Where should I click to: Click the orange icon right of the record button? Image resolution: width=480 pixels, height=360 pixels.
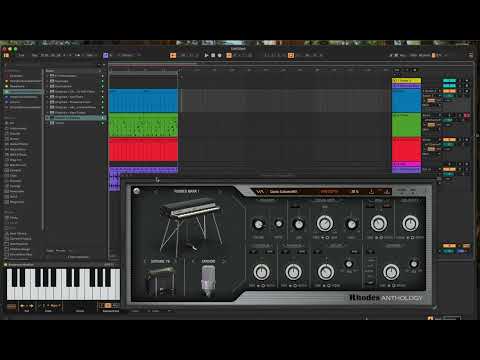[x=229, y=55]
